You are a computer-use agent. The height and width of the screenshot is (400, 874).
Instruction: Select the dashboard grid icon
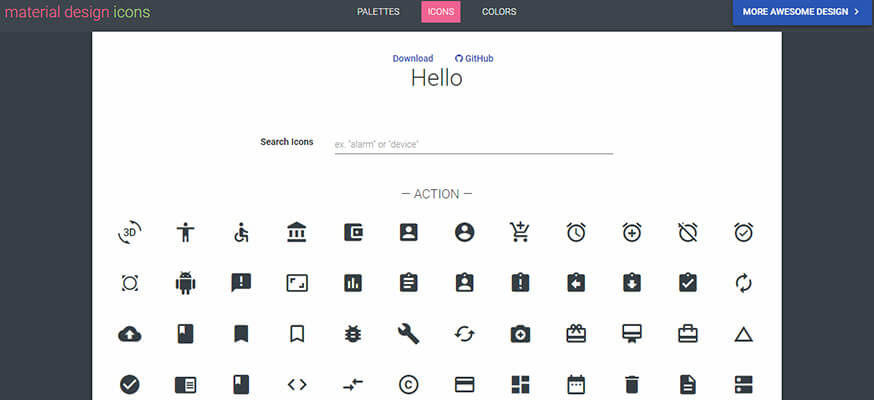pos(520,384)
